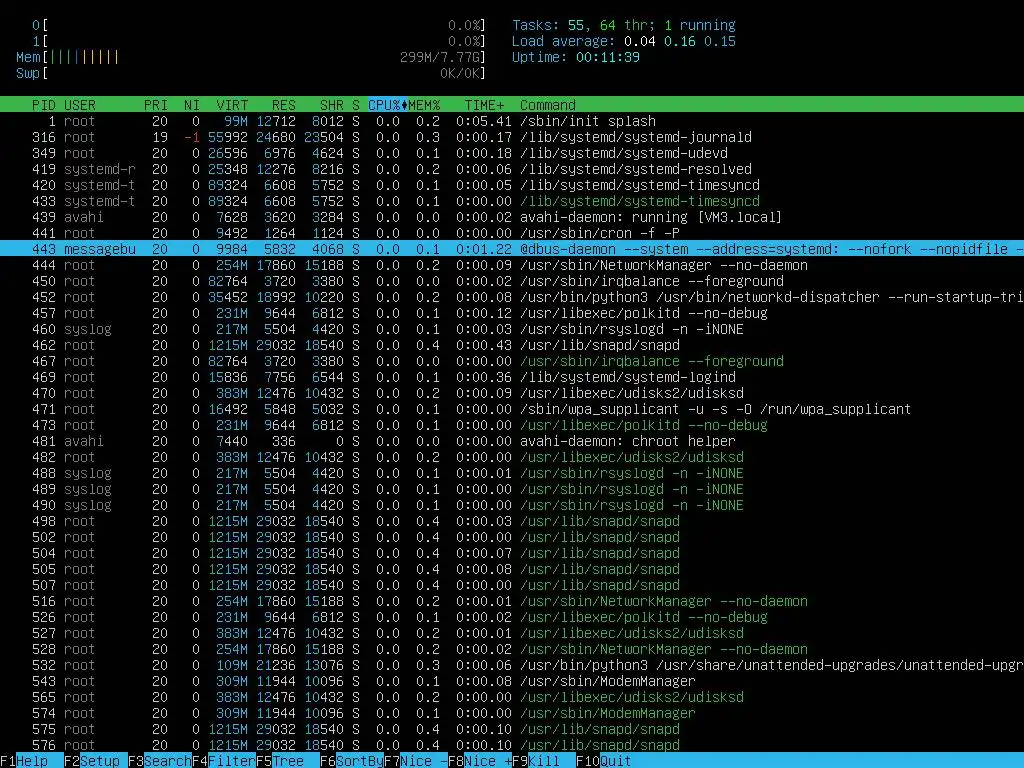Sort by the SHR column header
Viewport: 1024px width, 768px height.
332,105
